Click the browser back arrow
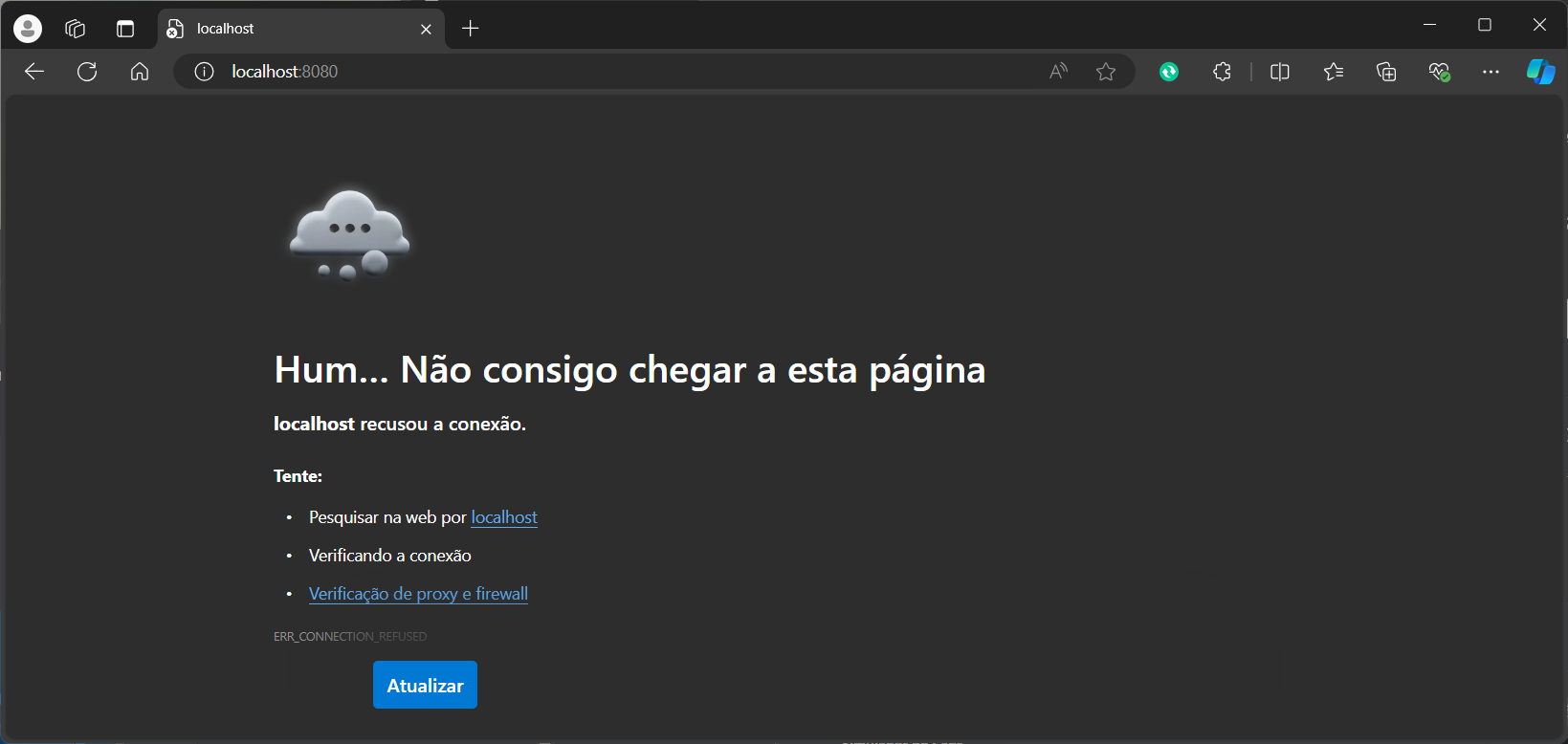 click(34, 72)
